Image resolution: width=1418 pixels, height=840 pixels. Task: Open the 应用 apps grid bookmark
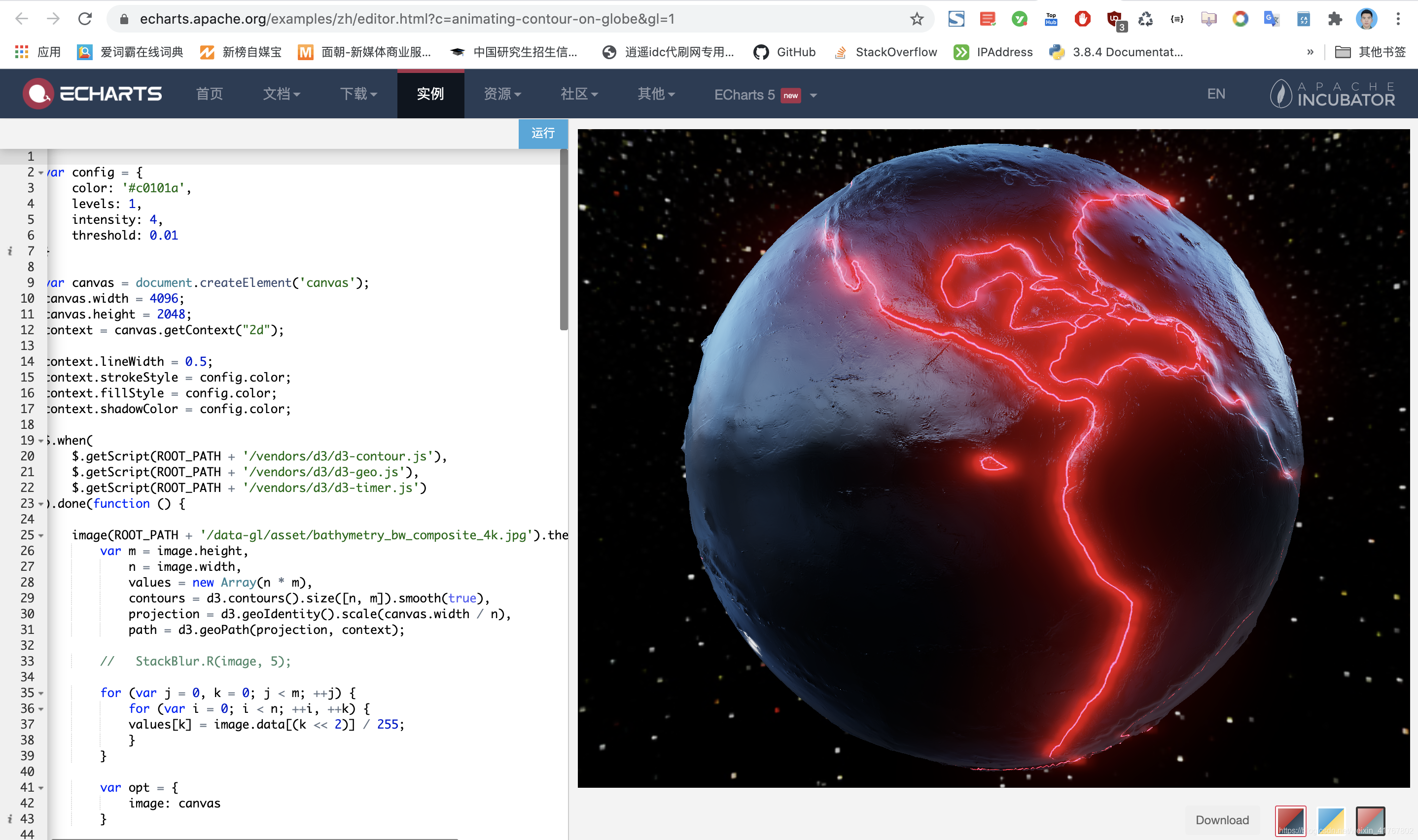pos(37,52)
